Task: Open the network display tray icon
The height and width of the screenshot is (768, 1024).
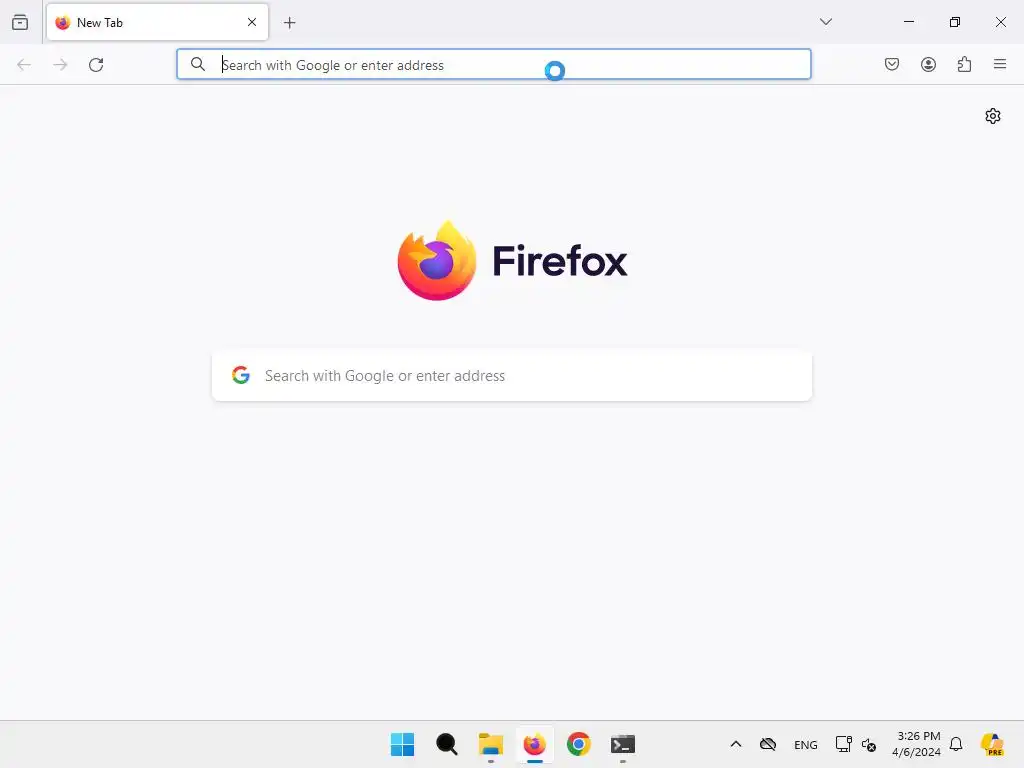Action: (843, 744)
